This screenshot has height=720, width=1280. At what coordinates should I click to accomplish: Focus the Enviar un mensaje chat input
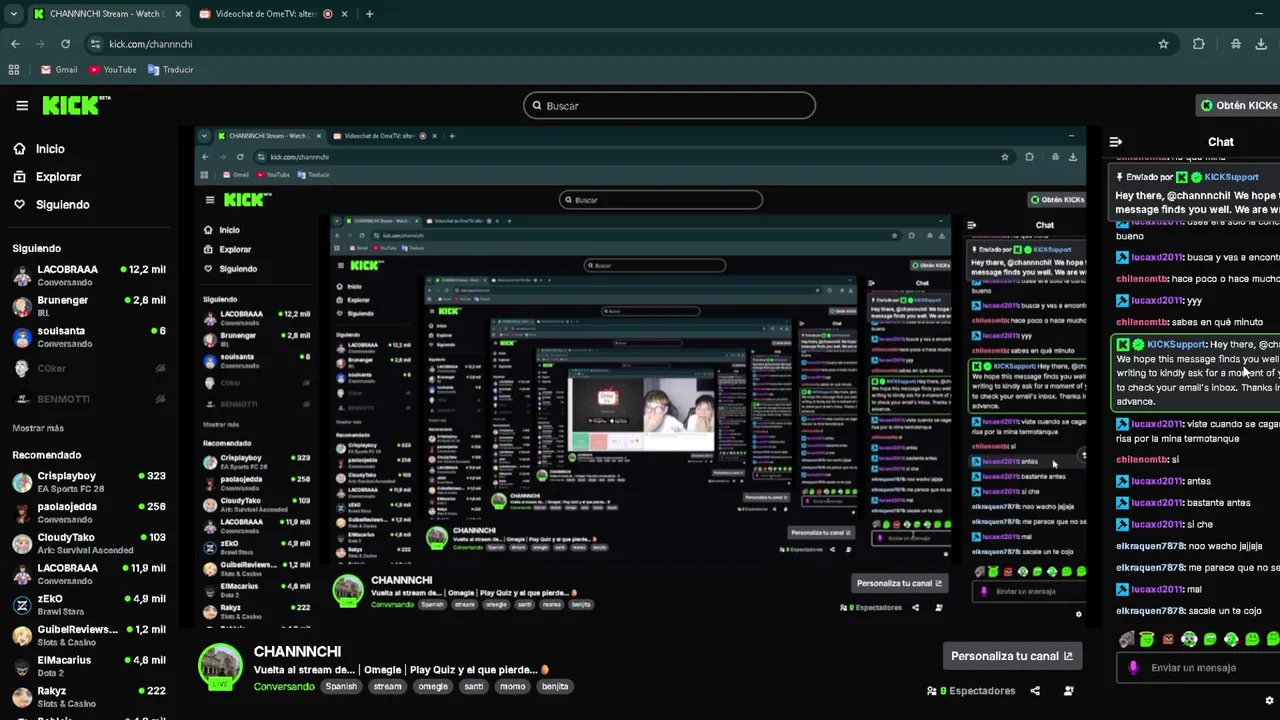[1200, 668]
